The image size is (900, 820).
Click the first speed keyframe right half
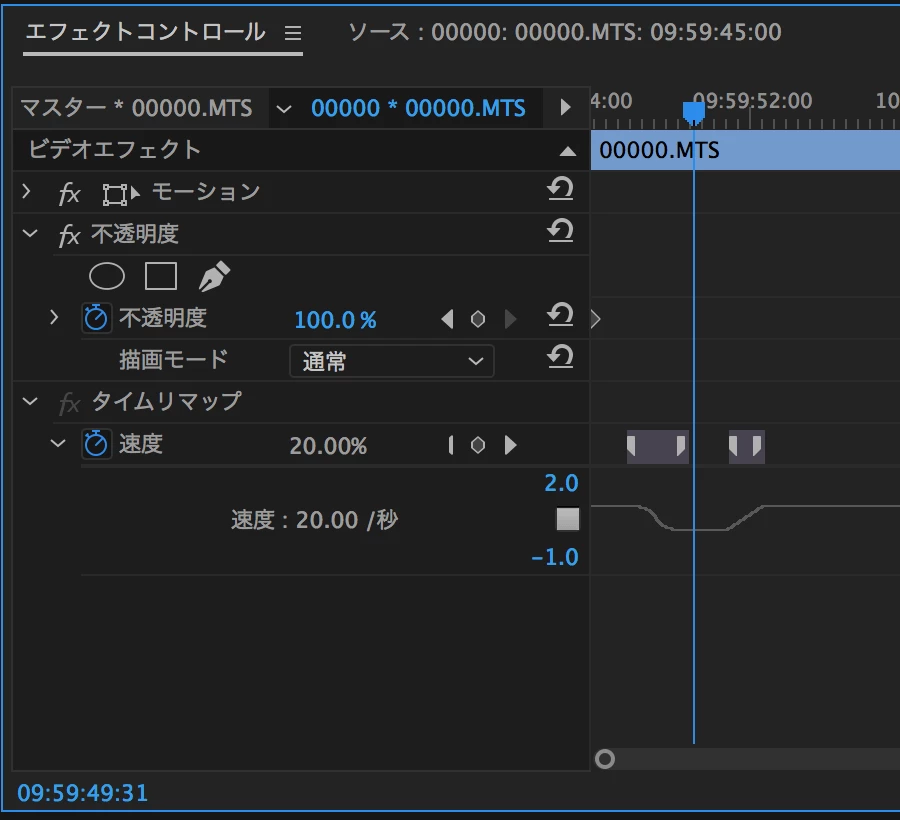tap(681, 446)
